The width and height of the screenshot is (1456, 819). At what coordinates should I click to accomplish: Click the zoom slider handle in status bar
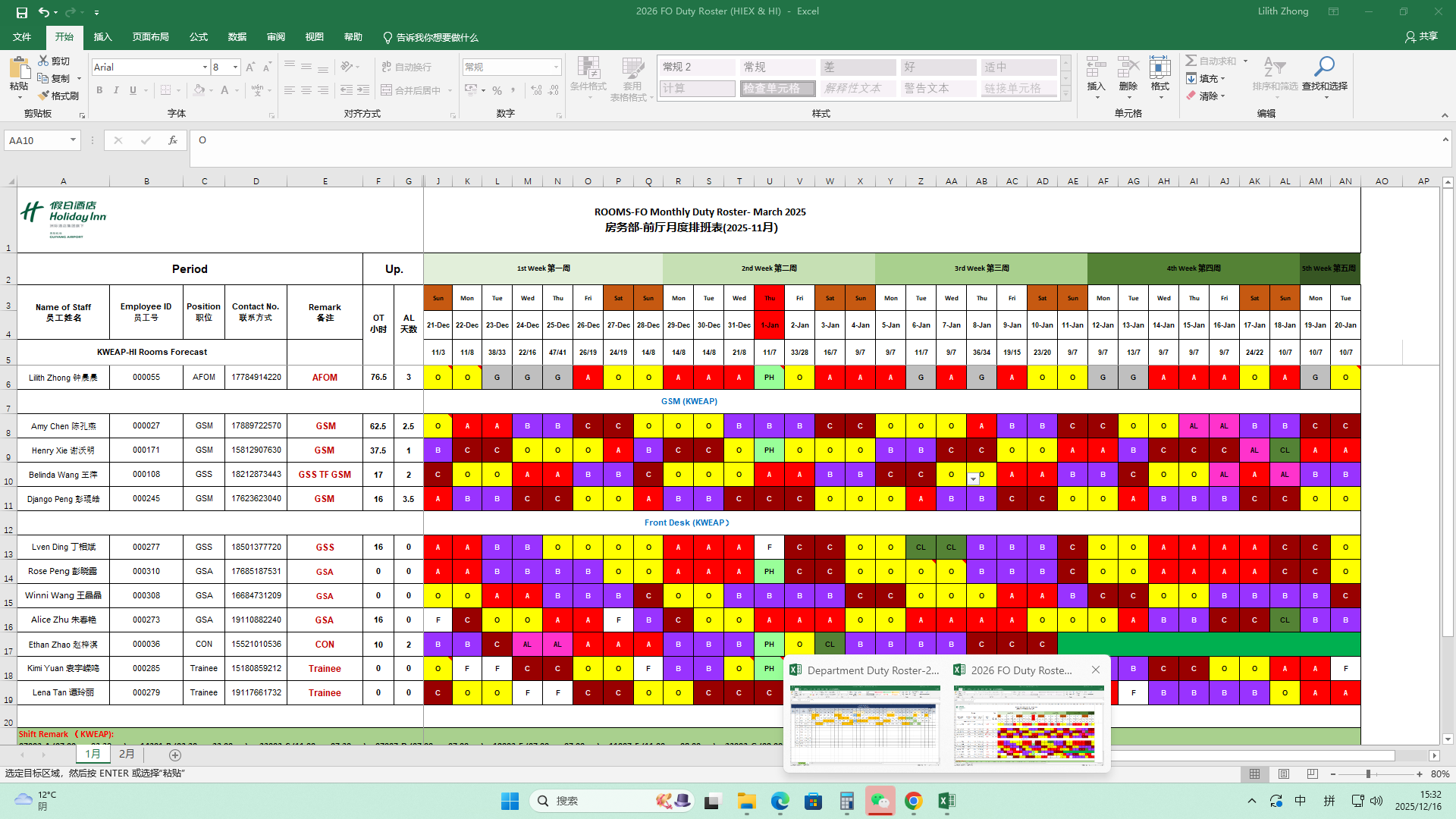(x=1368, y=774)
